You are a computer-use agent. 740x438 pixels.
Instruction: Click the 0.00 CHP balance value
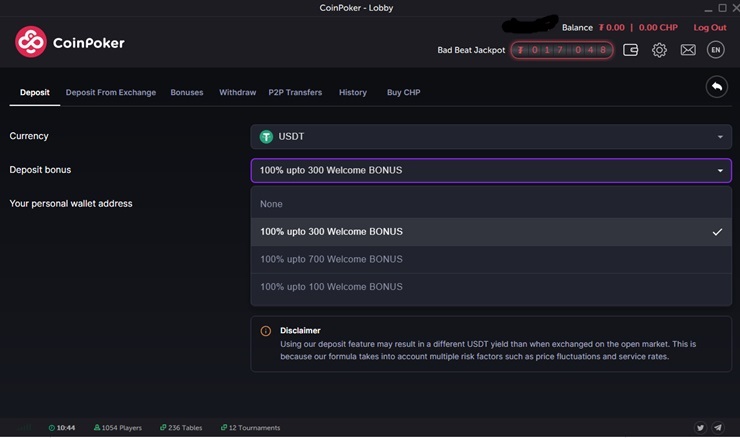coord(658,27)
